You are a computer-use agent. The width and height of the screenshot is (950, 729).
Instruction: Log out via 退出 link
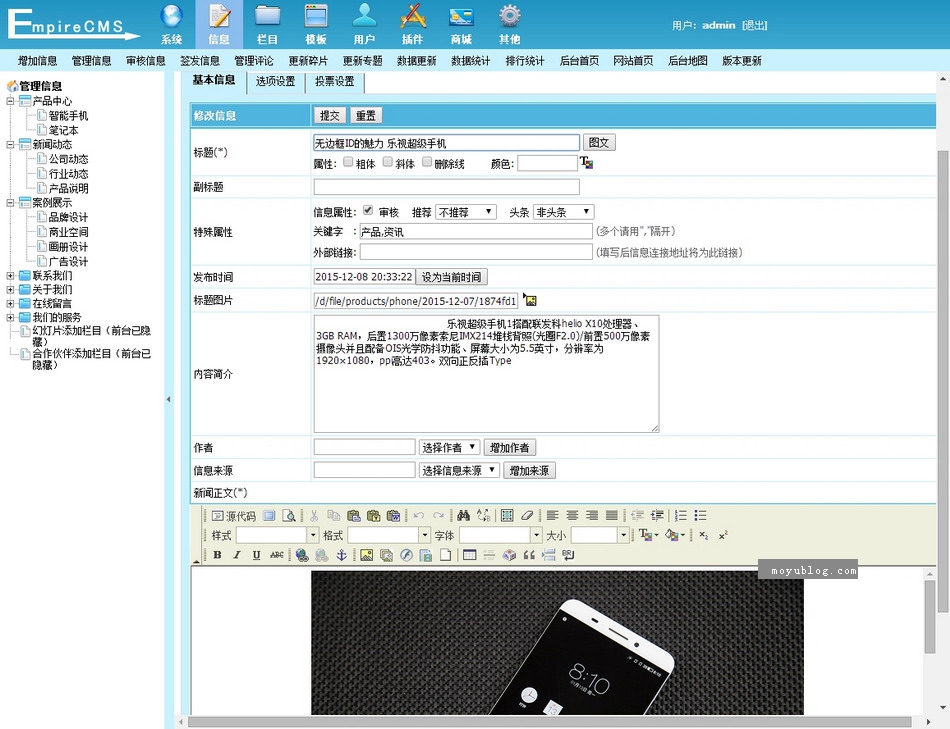coord(754,25)
